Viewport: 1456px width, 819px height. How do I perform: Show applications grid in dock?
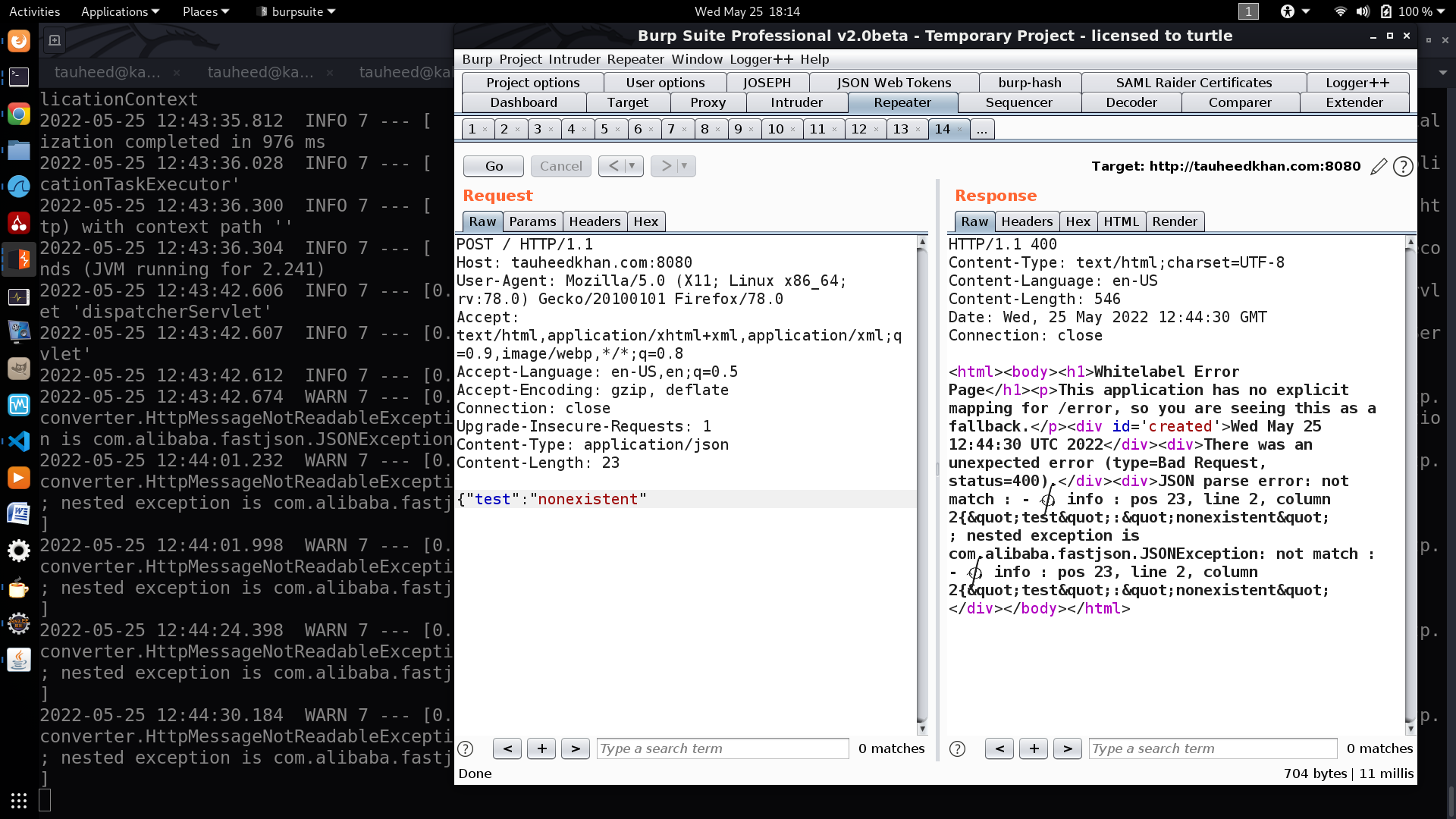click(x=19, y=800)
